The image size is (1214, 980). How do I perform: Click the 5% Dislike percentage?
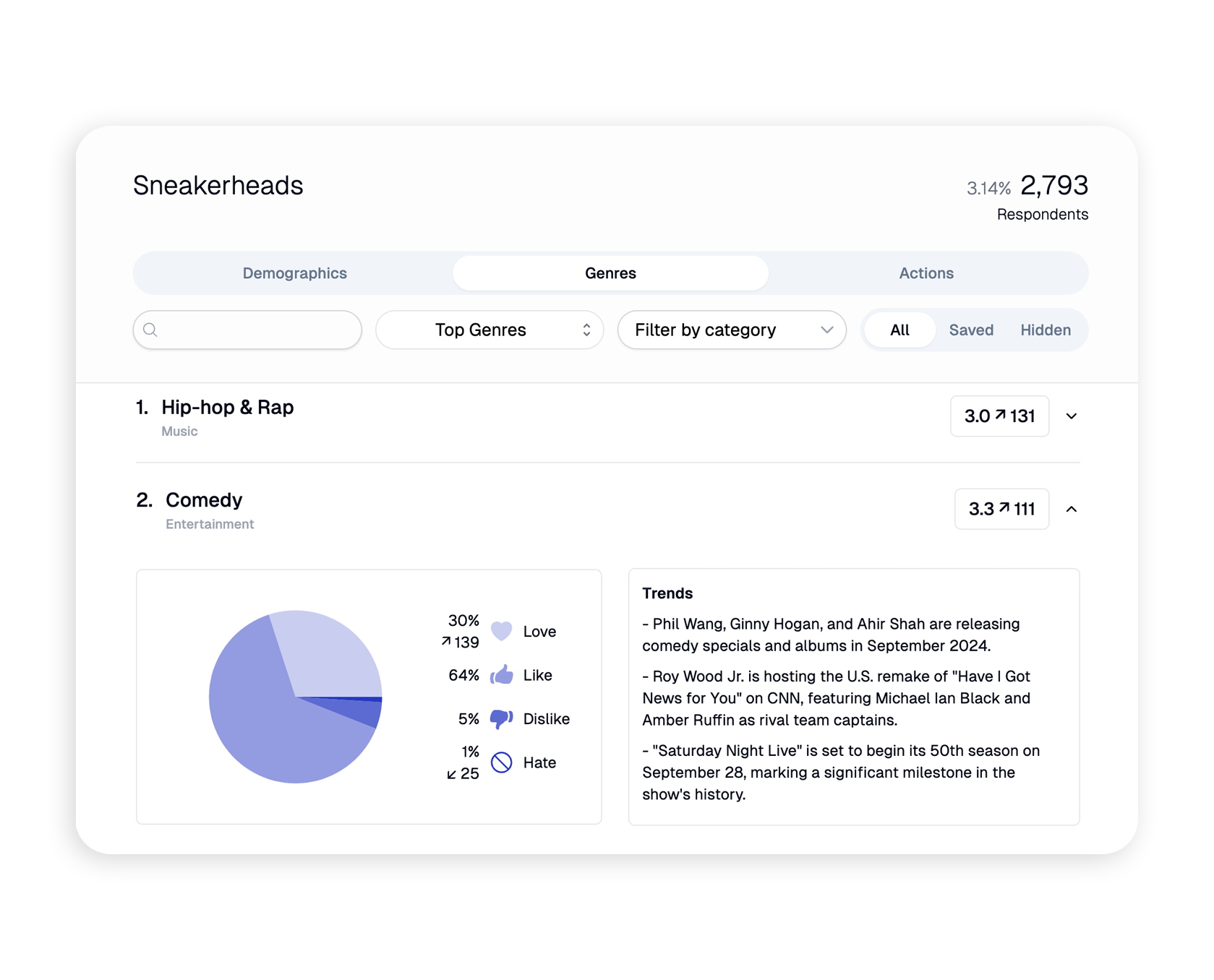469,719
